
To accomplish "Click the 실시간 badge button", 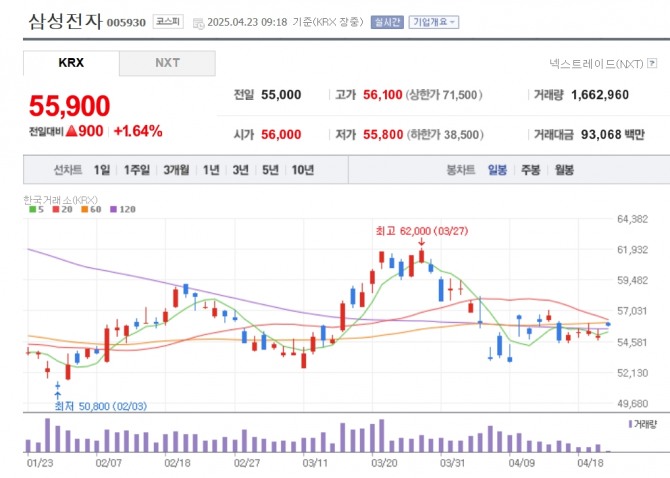I will [x=386, y=21].
